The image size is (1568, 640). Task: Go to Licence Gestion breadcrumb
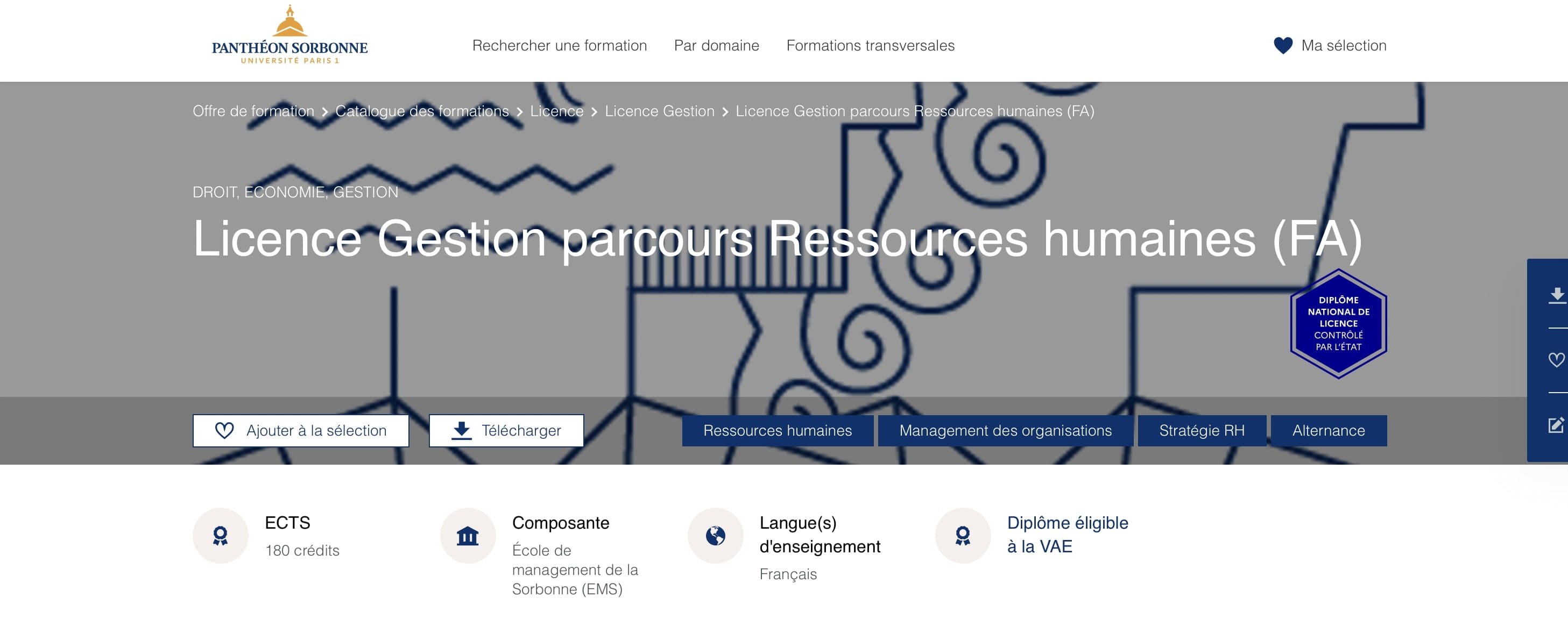pyautogui.click(x=659, y=111)
